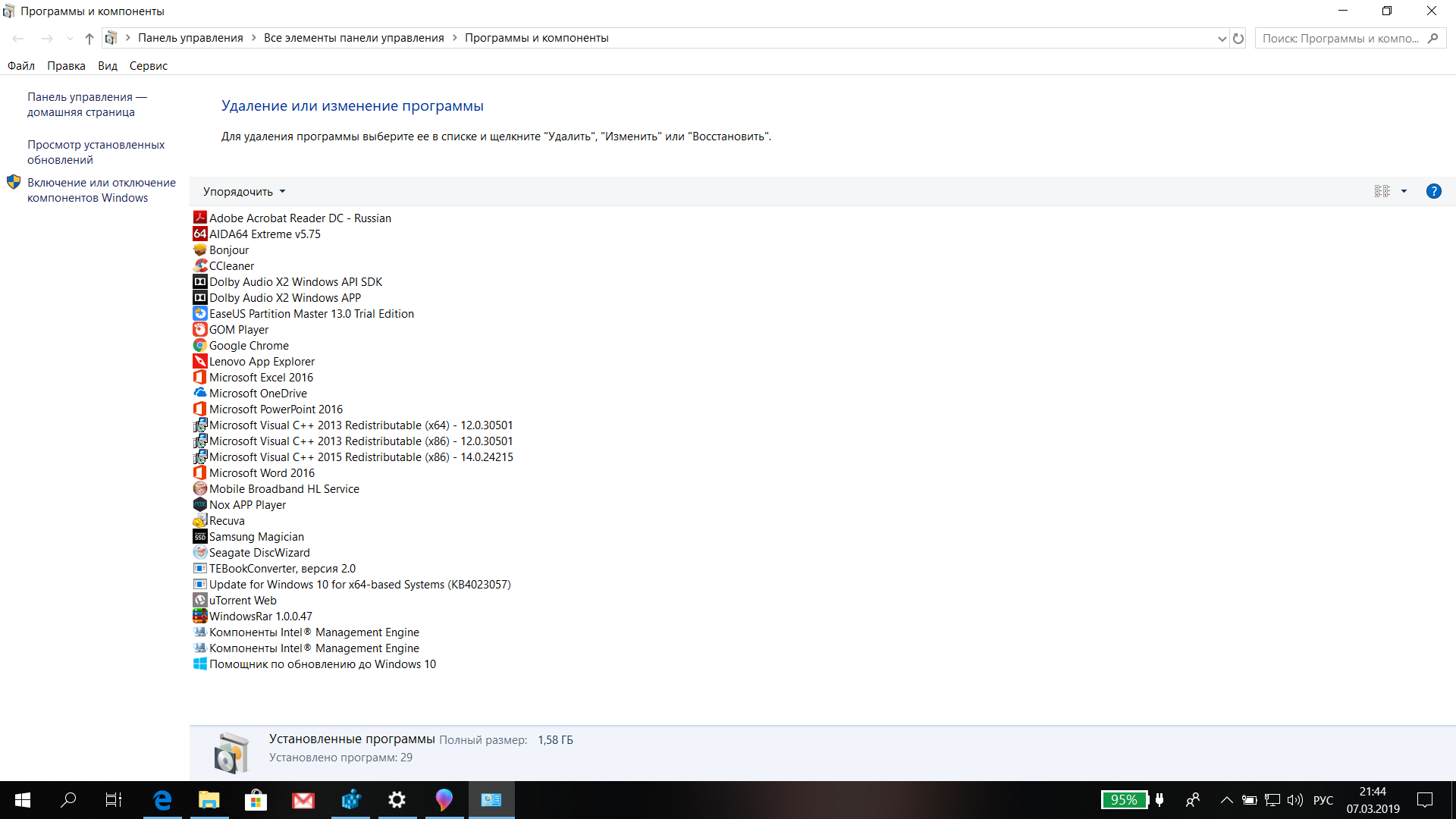Click the Adobe Acrobat Reader DC icon
This screenshot has height=819, width=1456.
click(x=200, y=218)
